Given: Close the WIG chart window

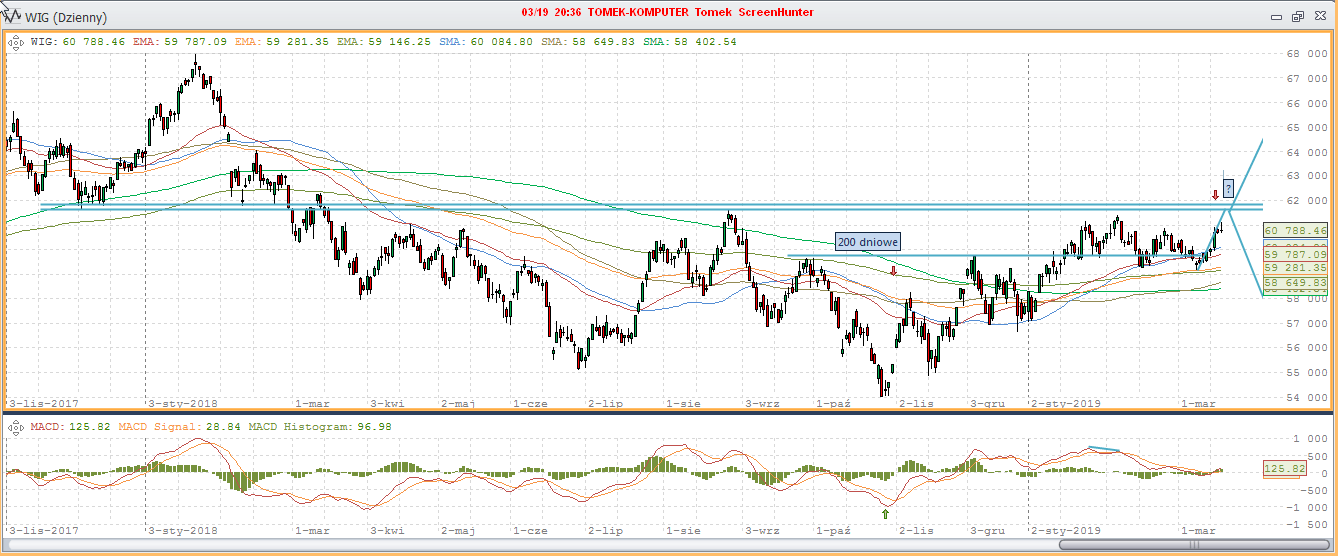Looking at the screenshot, I should point(1319,17).
